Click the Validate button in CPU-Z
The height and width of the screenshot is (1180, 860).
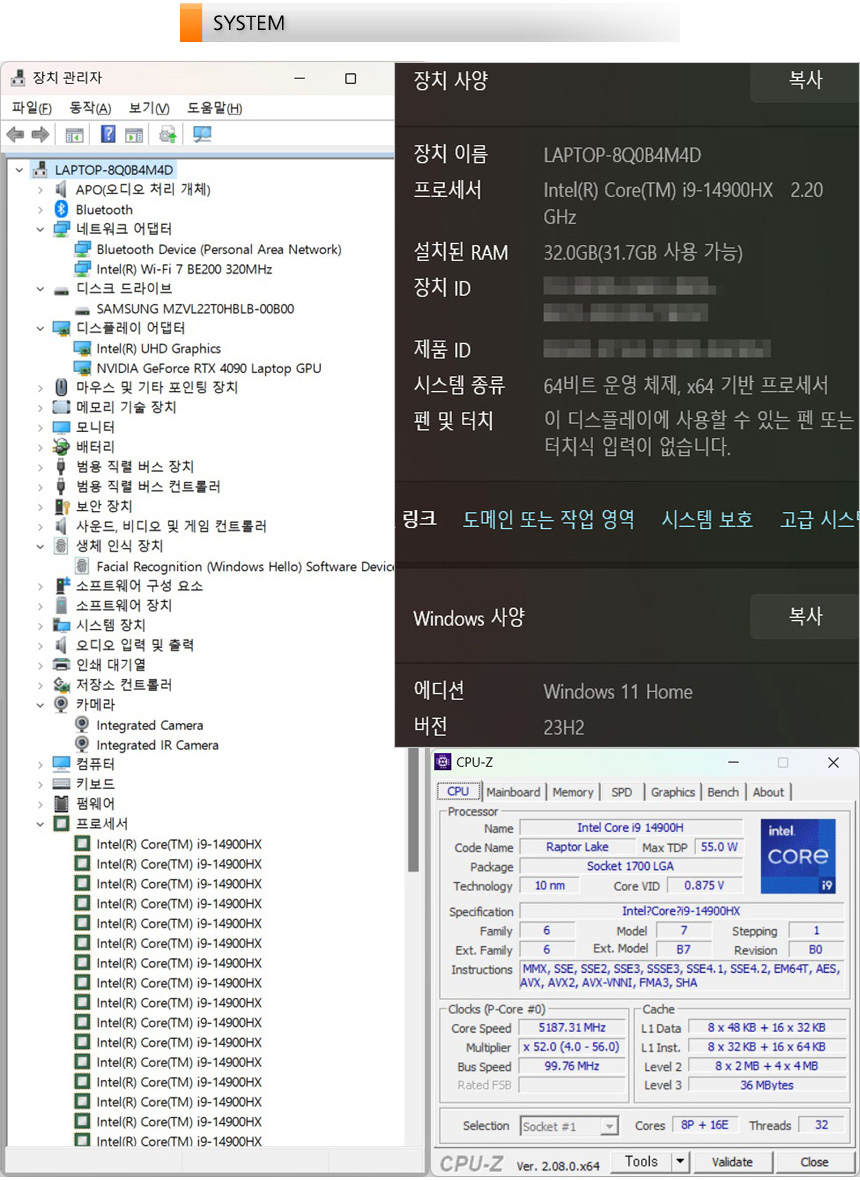[x=732, y=1162]
